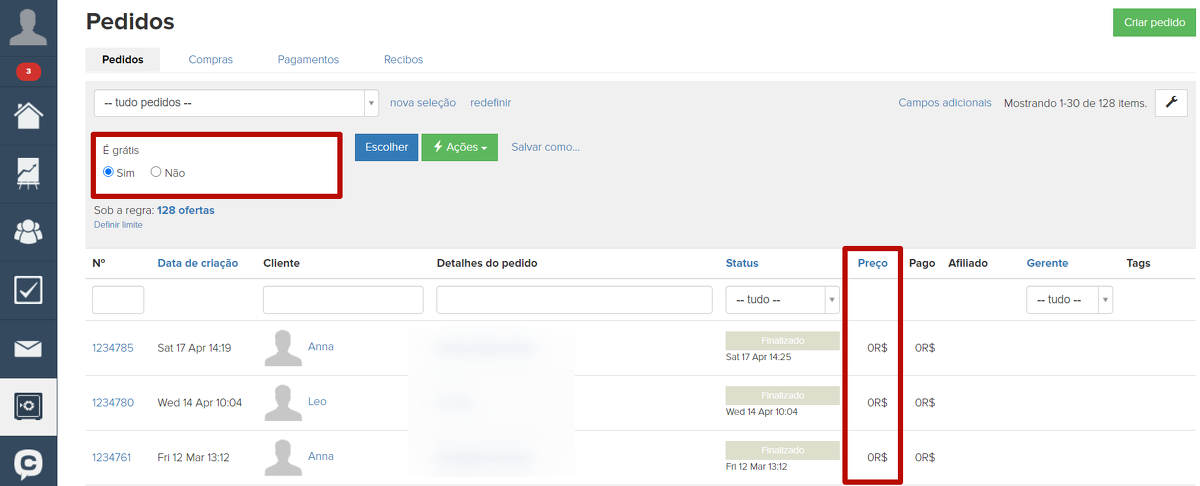The width and height of the screenshot is (1200, 486).
Task: Select the 'Não' radio option
Action: [x=156, y=172]
